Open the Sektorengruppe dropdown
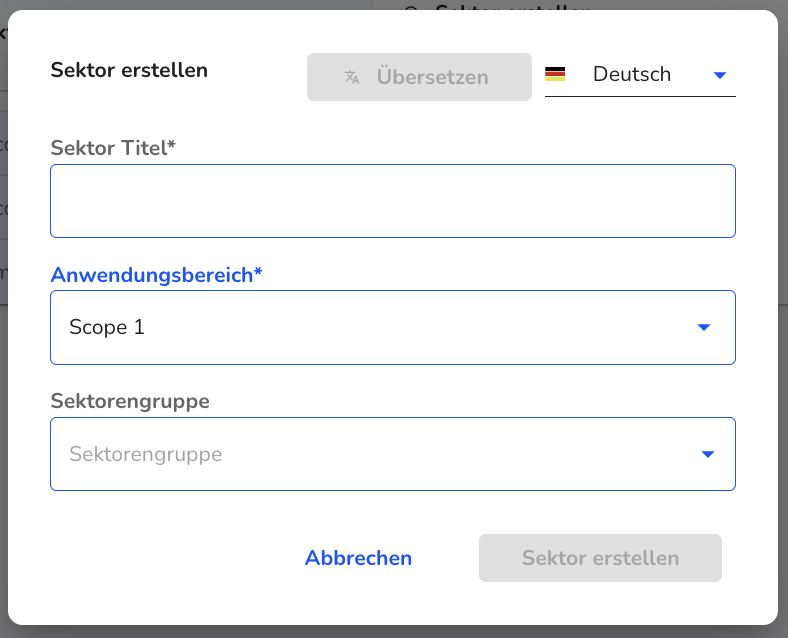 pos(393,454)
